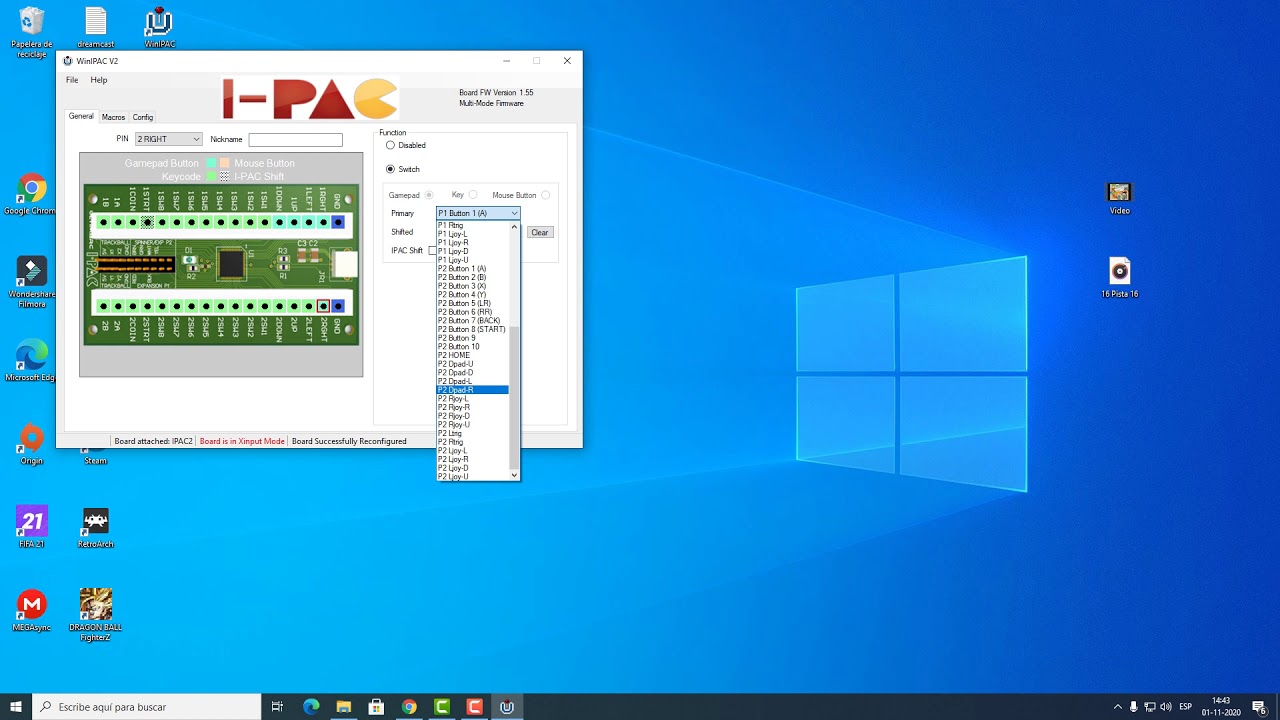Screen dimensions: 1280x720
Task: Switch to the Config tab
Action: (x=143, y=117)
